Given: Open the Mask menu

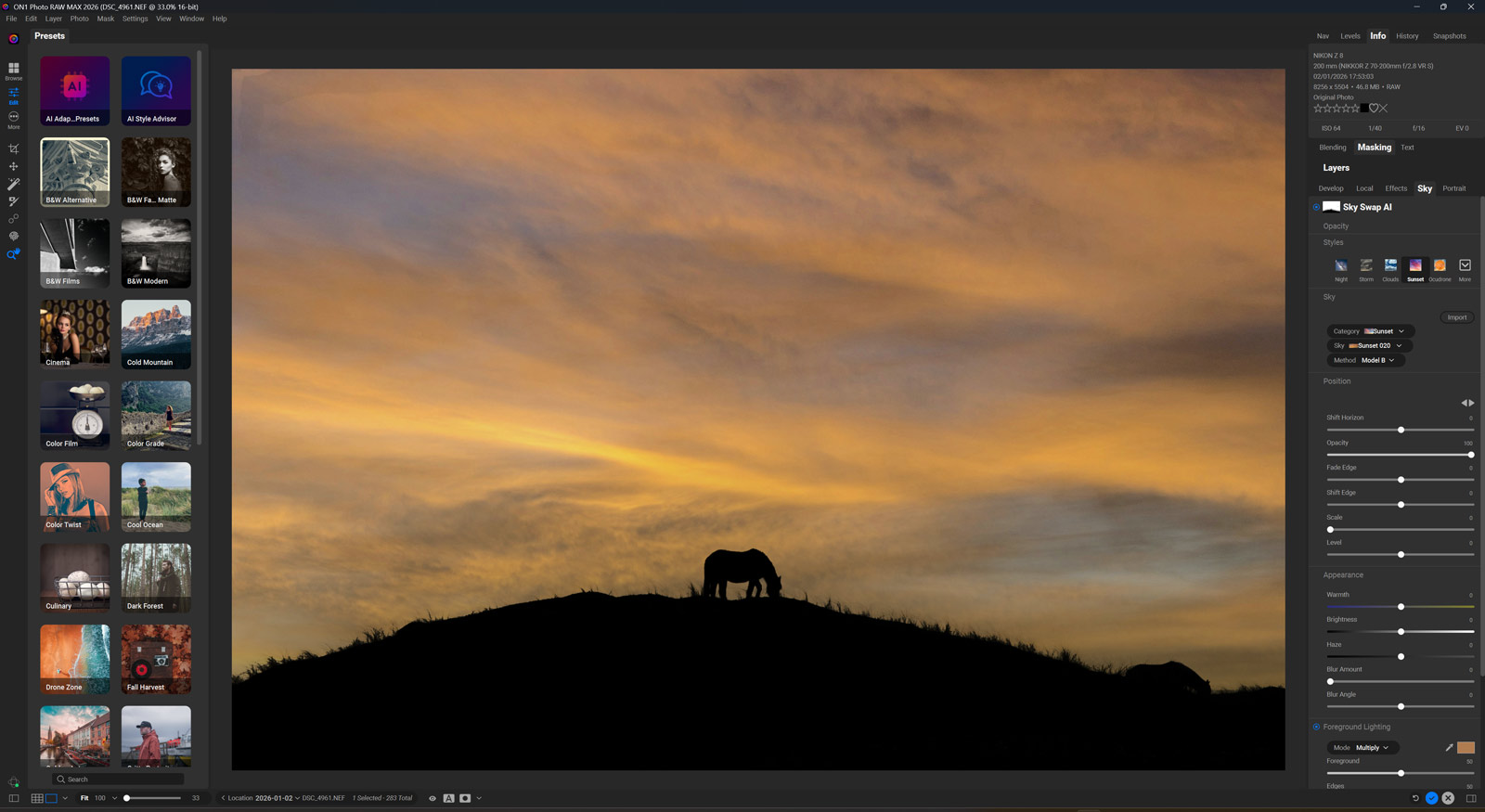Looking at the screenshot, I should tap(106, 19).
